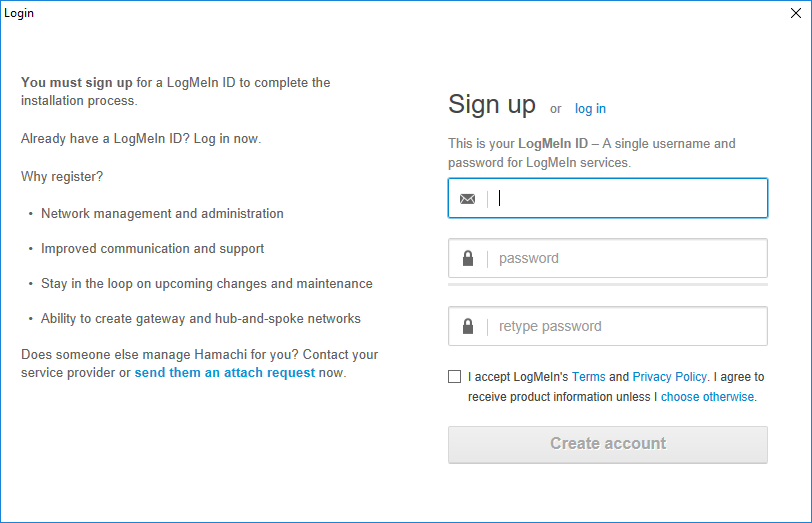This screenshot has width=812, height=523.
Task: Click the padlock icon beside password field
Action: coord(468,258)
